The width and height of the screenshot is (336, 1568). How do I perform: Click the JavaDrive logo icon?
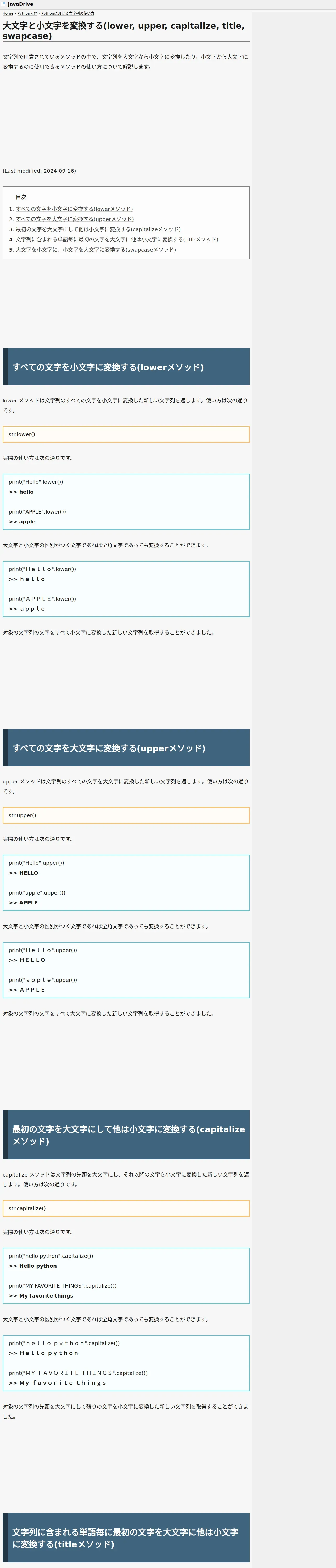pos(3,4)
